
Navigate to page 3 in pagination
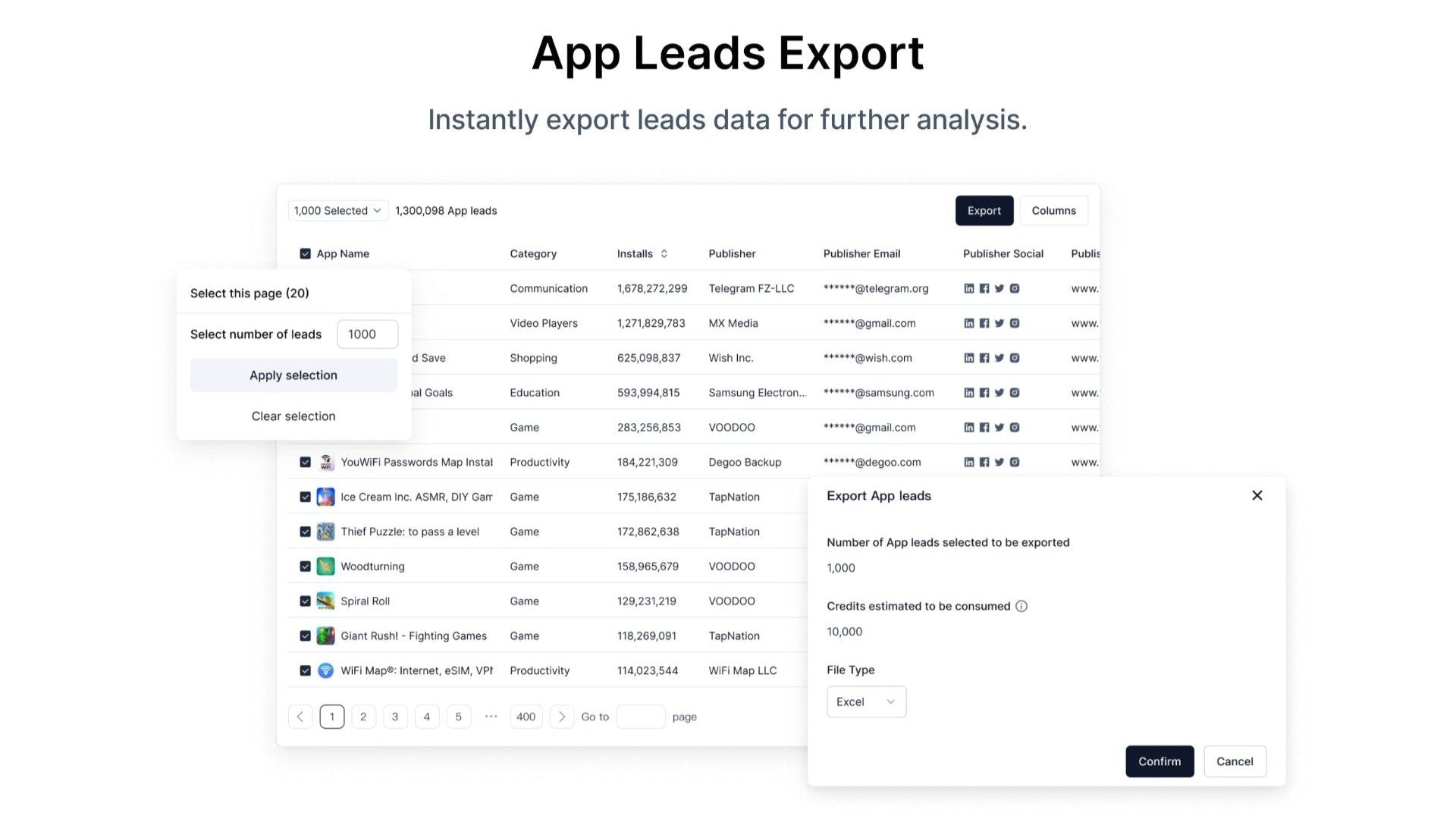click(x=395, y=716)
